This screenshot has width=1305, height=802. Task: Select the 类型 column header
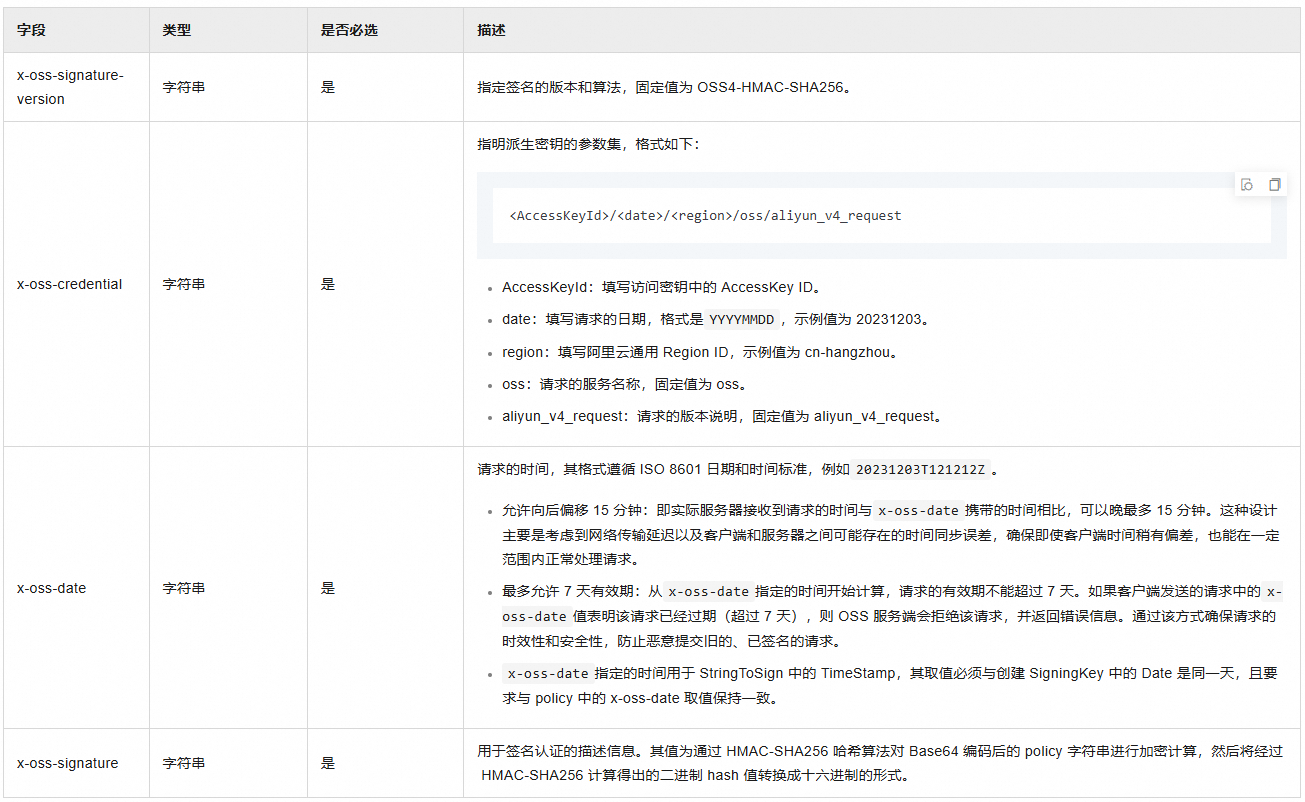click(177, 31)
